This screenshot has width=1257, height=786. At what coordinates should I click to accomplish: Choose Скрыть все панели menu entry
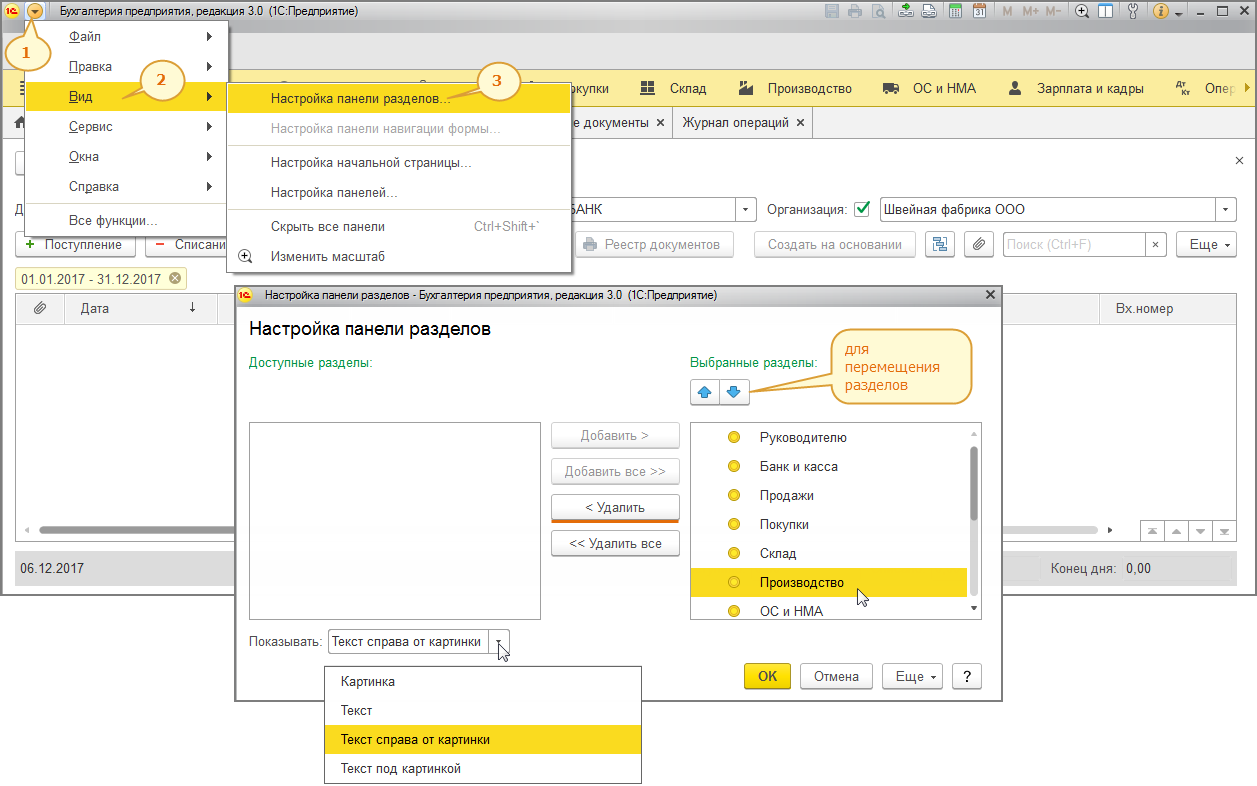pyautogui.click(x=400, y=226)
